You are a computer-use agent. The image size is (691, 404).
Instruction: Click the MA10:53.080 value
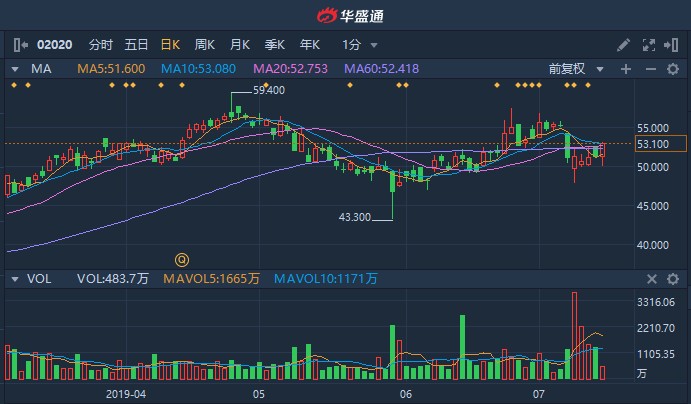(198, 69)
